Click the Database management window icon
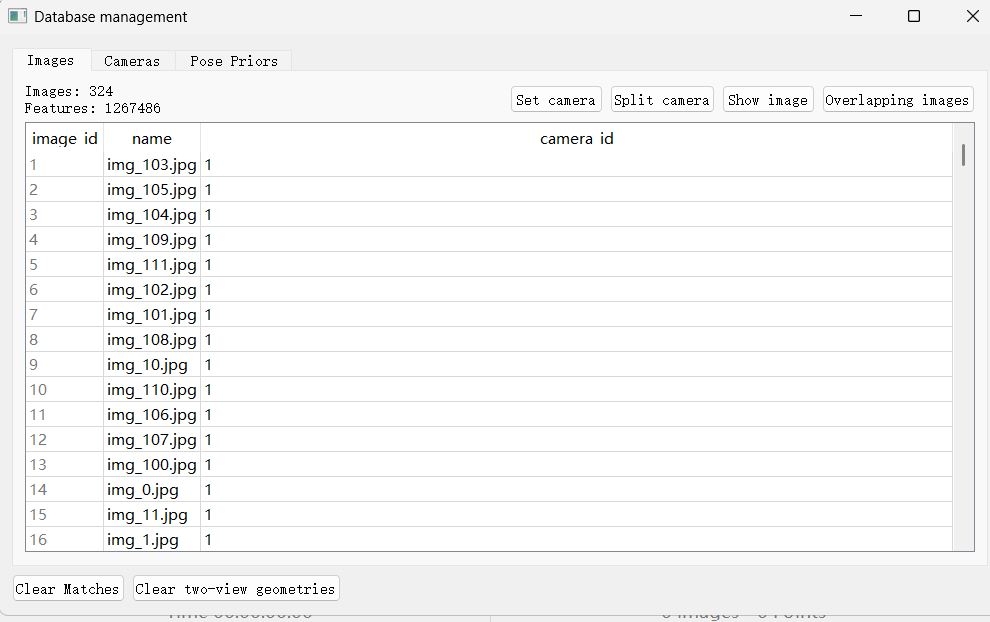 coord(17,17)
